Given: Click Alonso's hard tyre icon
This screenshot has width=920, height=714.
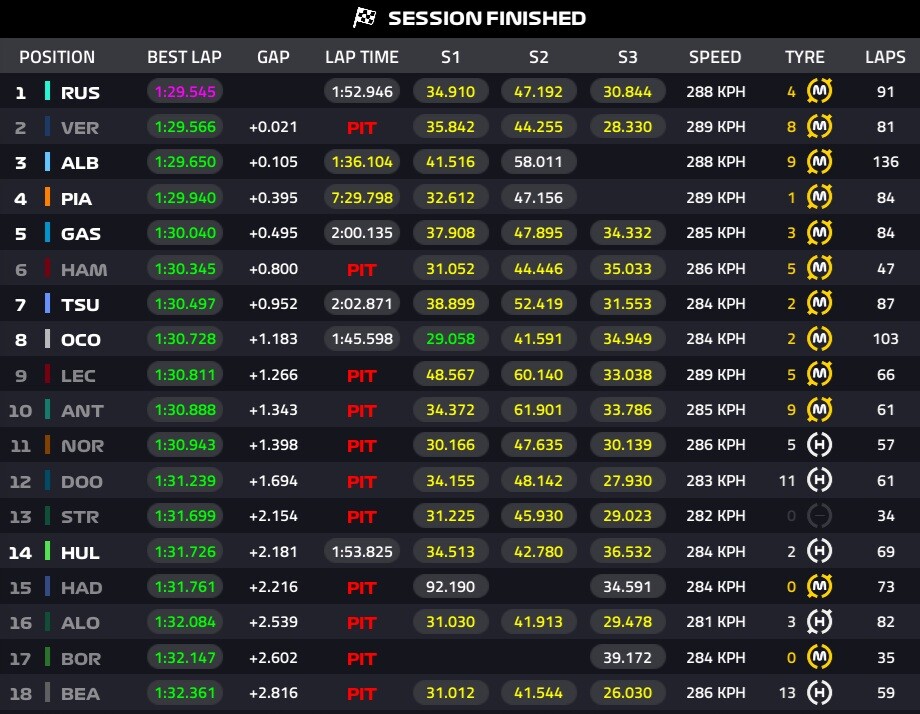Looking at the screenshot, I should (x=820, y=622).
